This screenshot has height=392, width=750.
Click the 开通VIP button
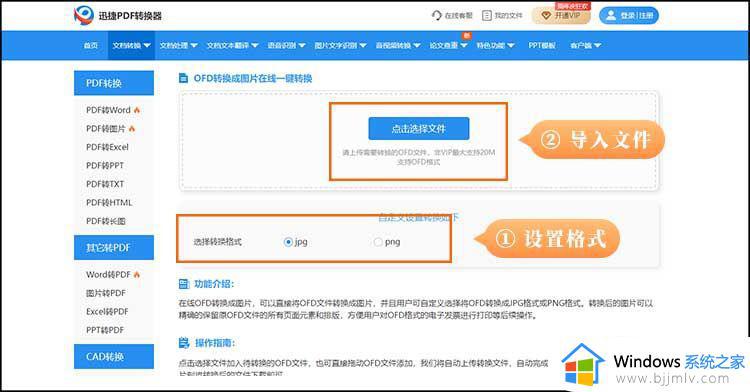561,15
